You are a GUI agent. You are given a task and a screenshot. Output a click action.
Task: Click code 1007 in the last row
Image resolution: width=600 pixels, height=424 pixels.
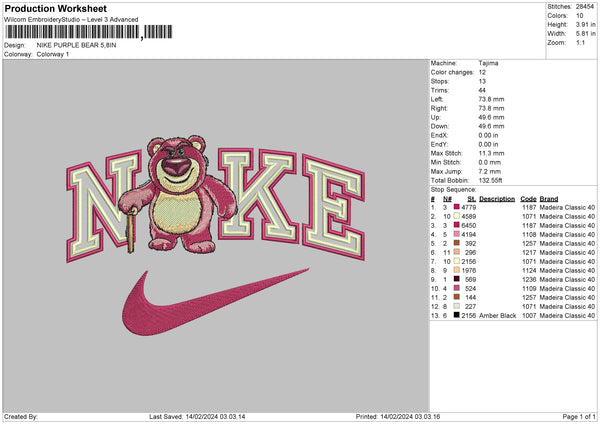[x=529, y=316]
